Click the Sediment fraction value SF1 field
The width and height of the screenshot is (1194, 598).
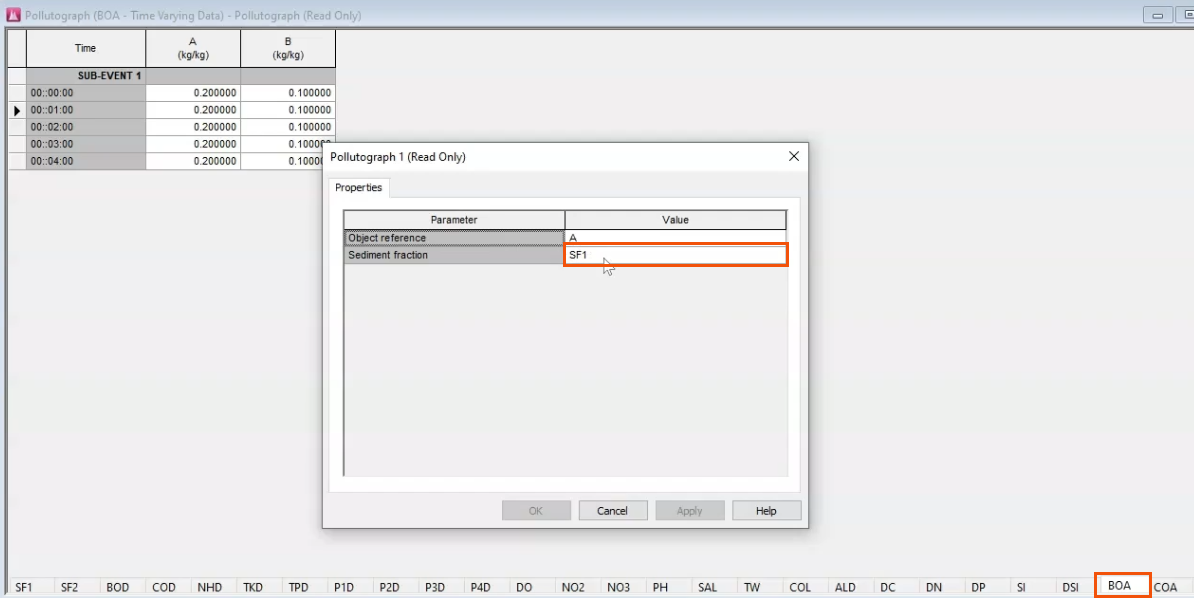pos(676,255)
